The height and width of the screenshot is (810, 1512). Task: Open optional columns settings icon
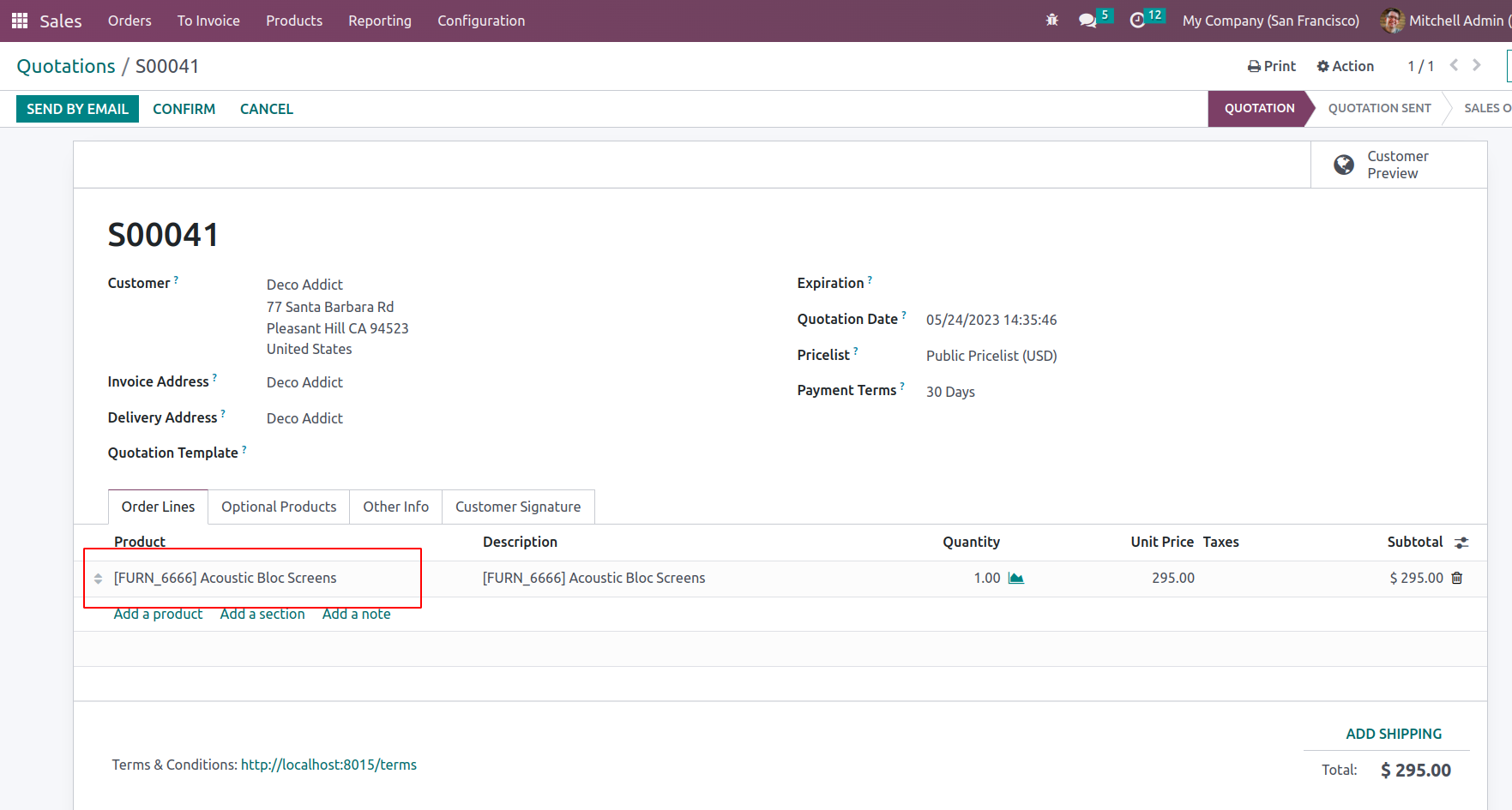click(1462, 543)
